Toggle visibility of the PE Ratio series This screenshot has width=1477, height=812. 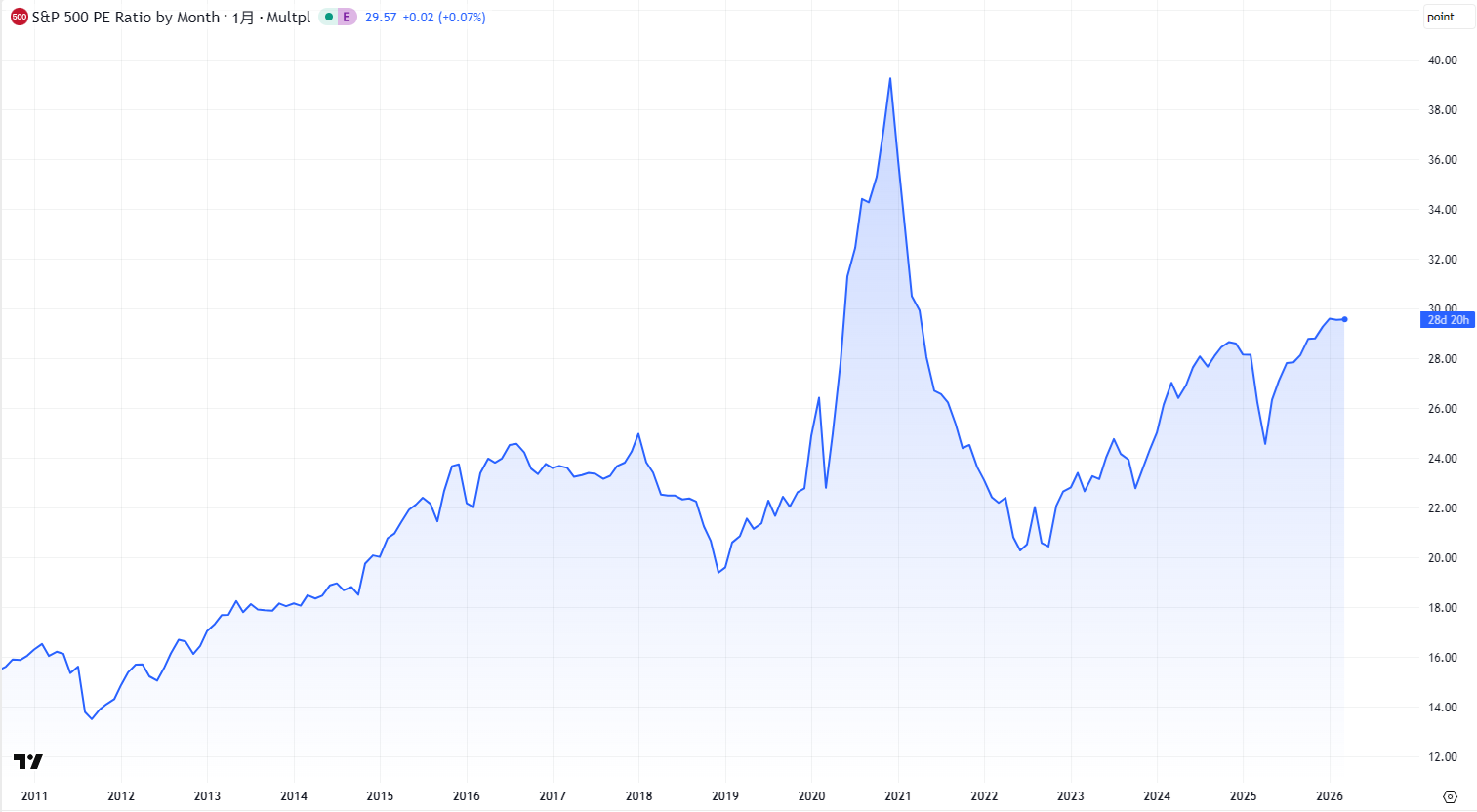point(330,17)
